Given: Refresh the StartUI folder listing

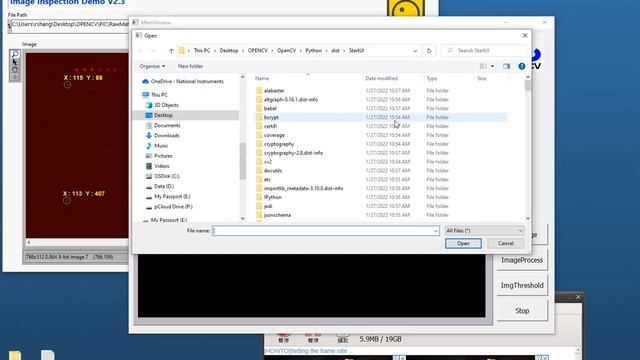Looking at the screenshot, I should pyautogui.click(x=429, y=51).
